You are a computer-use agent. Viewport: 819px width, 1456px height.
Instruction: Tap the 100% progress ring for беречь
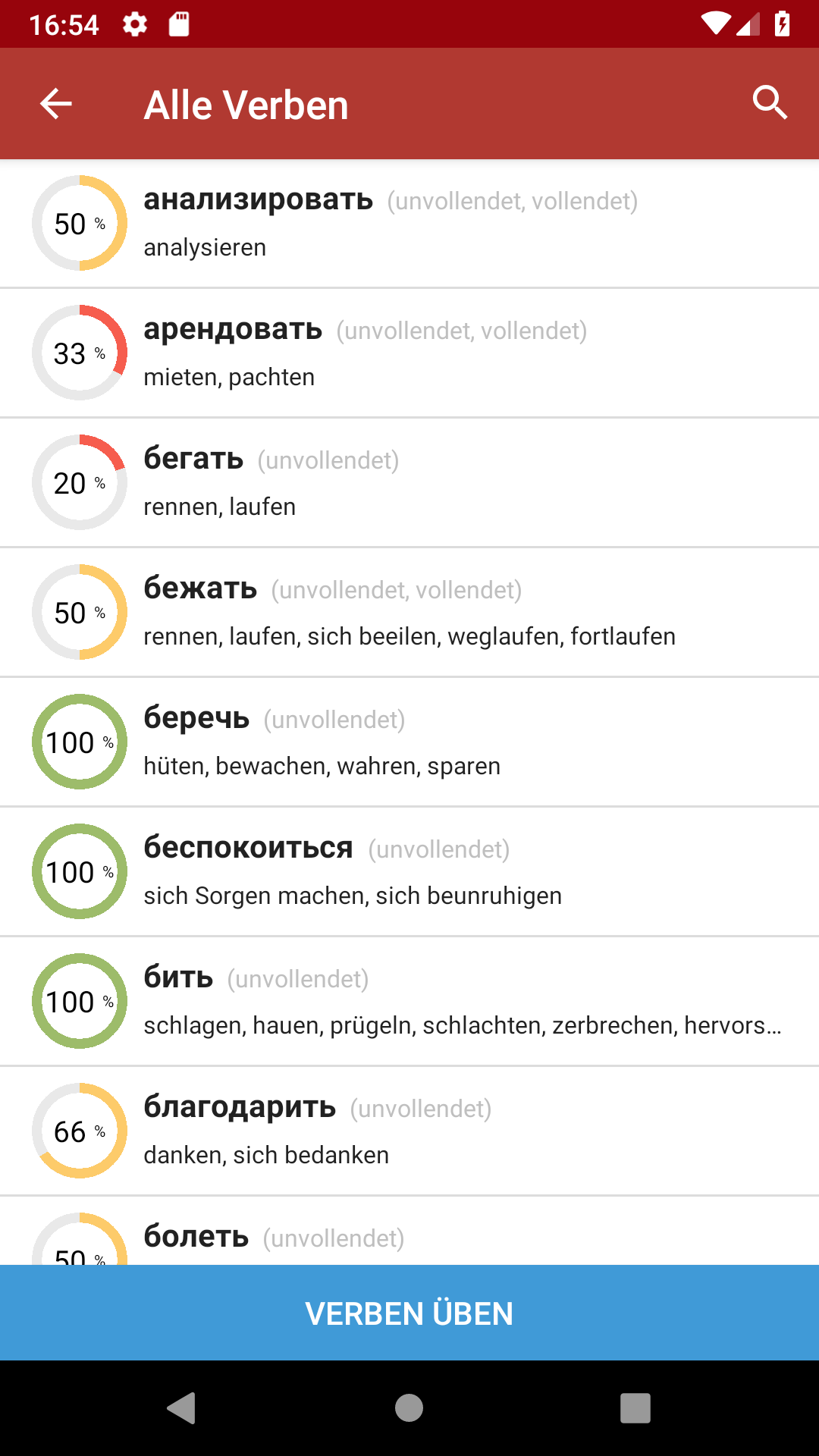point(80,742)
